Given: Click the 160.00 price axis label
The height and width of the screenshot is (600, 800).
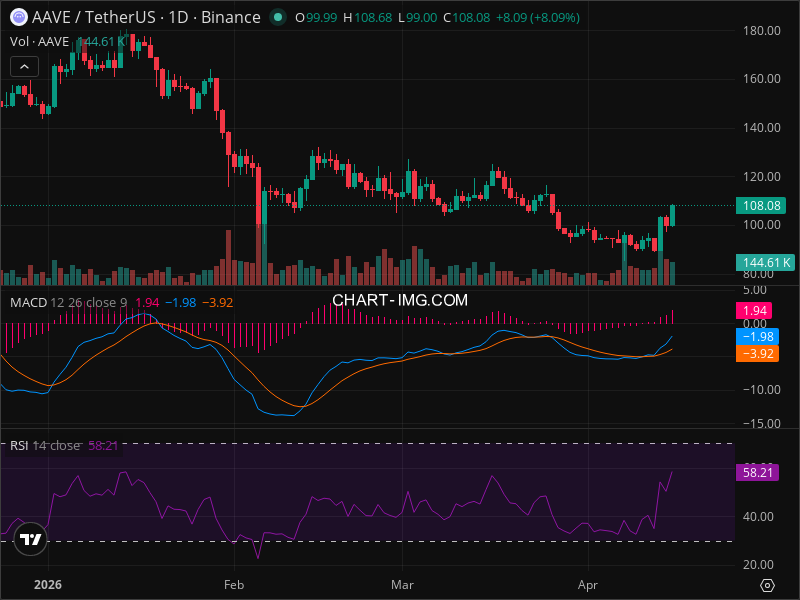Looking at the screenshot, I should pyautogui.click(x=762, y=79).
